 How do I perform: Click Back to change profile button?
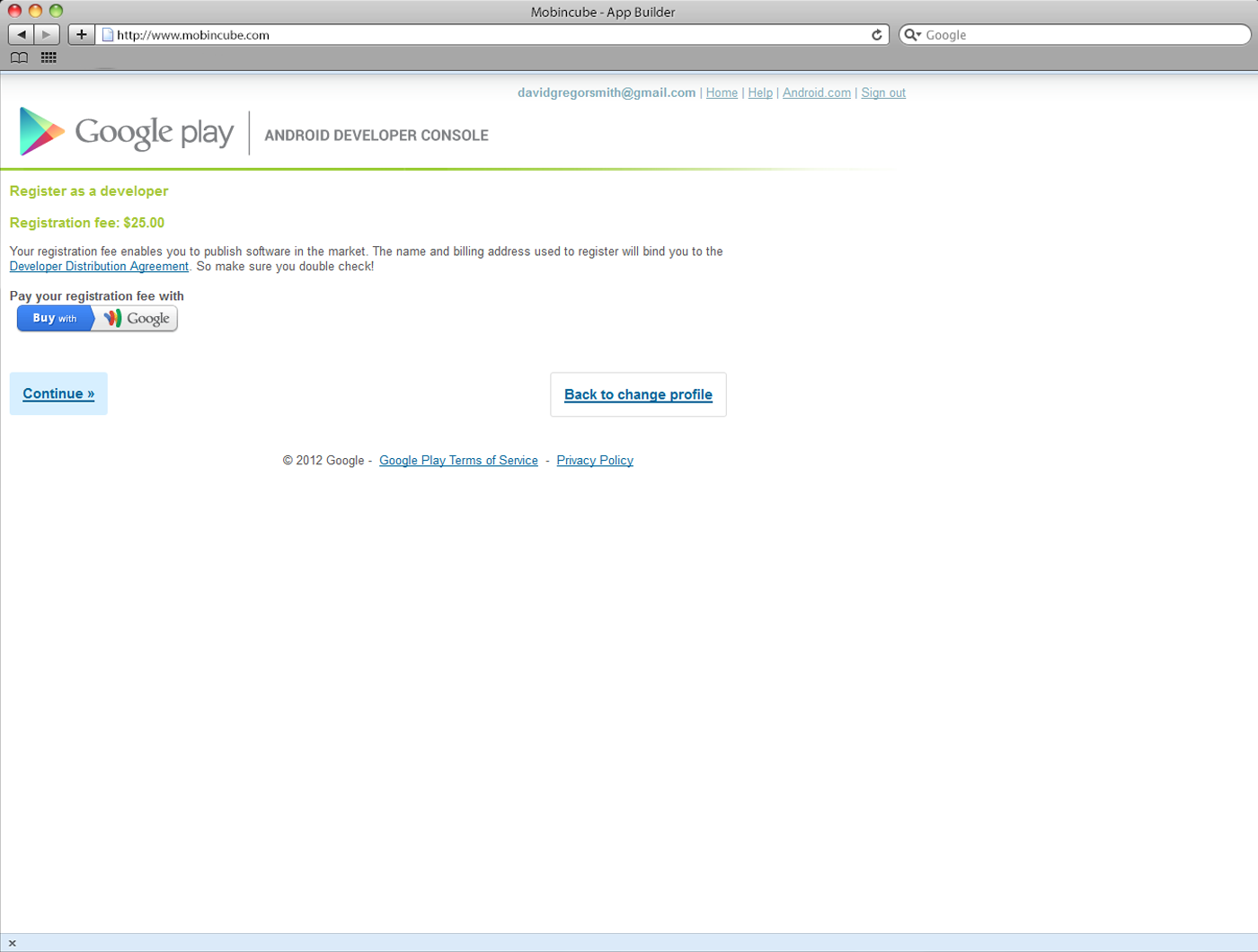(x=638, y=394)
